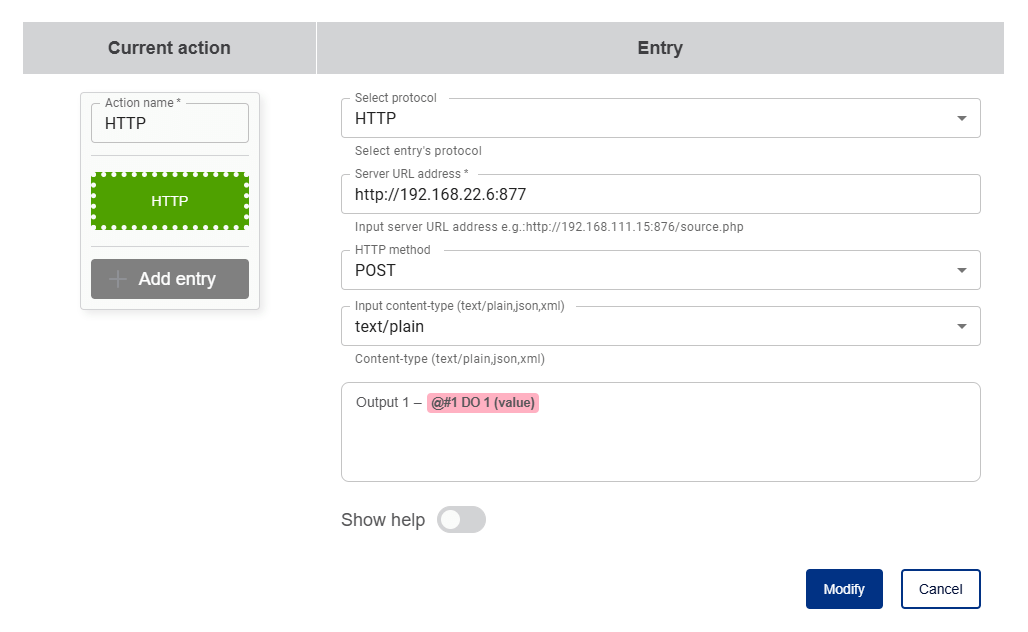This screenshot has width=1028, height=632.
Task: Open the content-type combo box showing text/plain
Action: click(640, 326)
